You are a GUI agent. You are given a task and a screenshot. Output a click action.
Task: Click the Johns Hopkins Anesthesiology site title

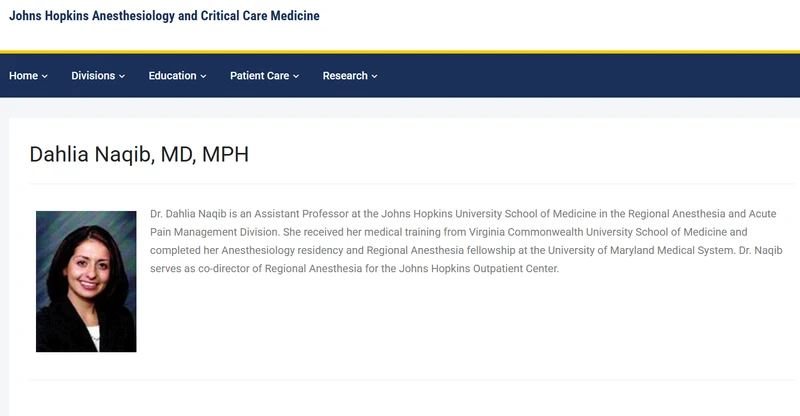click(164, 17)
